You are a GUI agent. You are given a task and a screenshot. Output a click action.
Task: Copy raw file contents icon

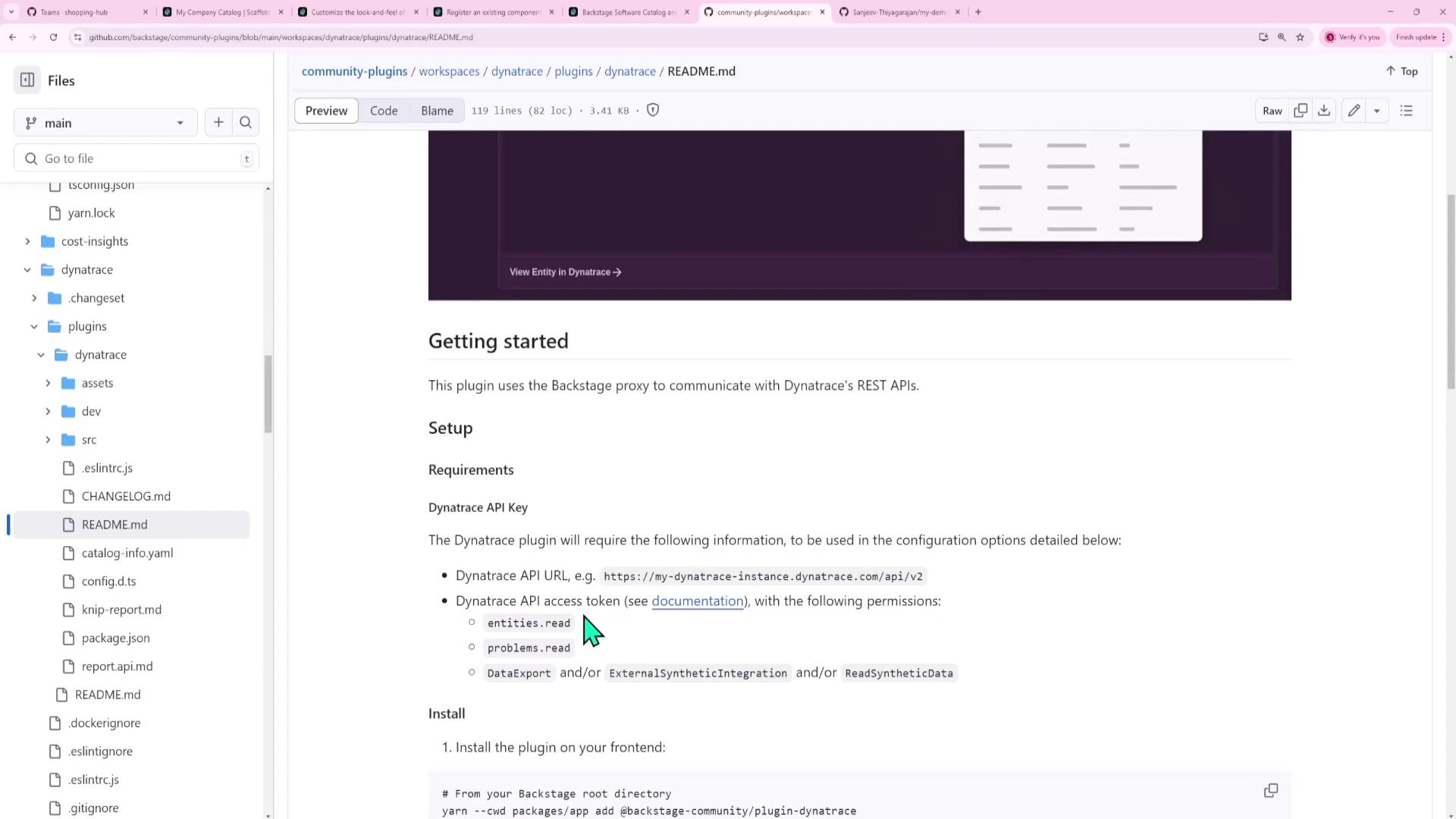[1301, 111]
